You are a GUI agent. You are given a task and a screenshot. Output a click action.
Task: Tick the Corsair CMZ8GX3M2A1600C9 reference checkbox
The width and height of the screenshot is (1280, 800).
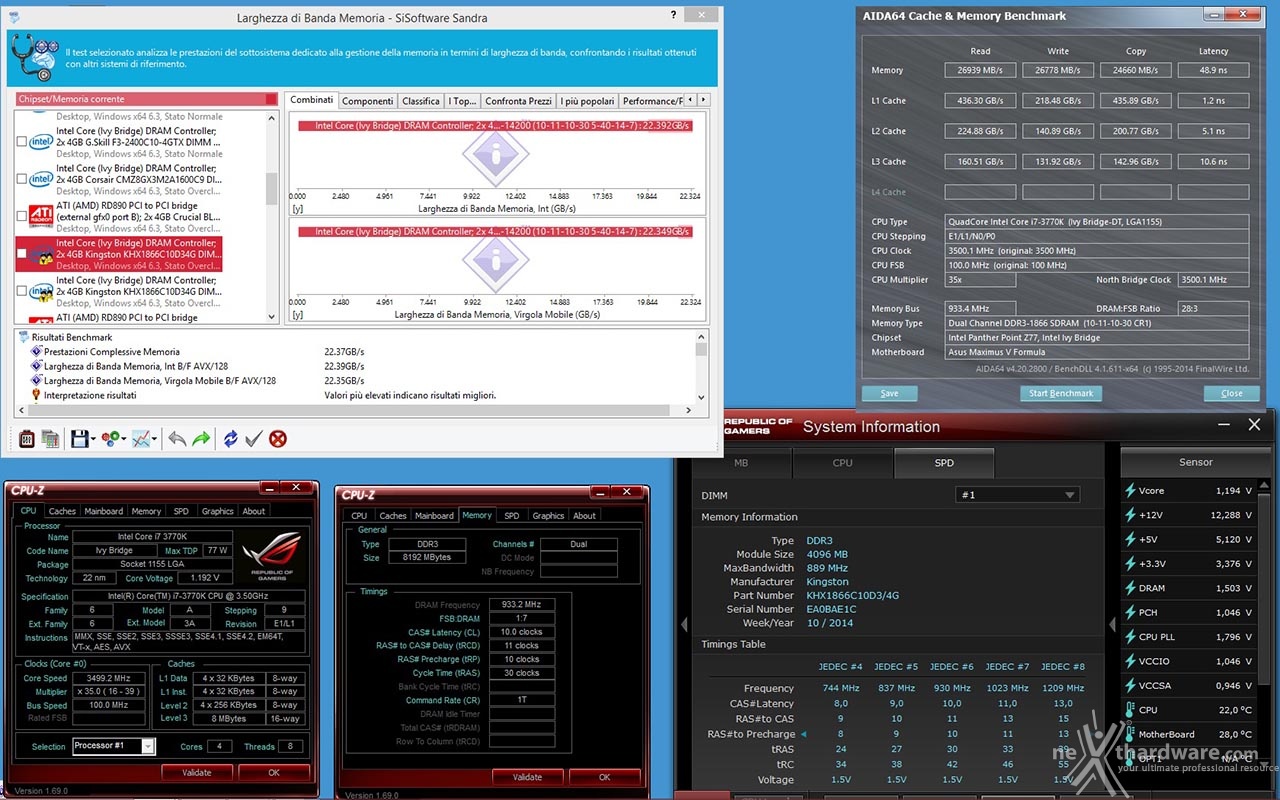coord(22,179)
